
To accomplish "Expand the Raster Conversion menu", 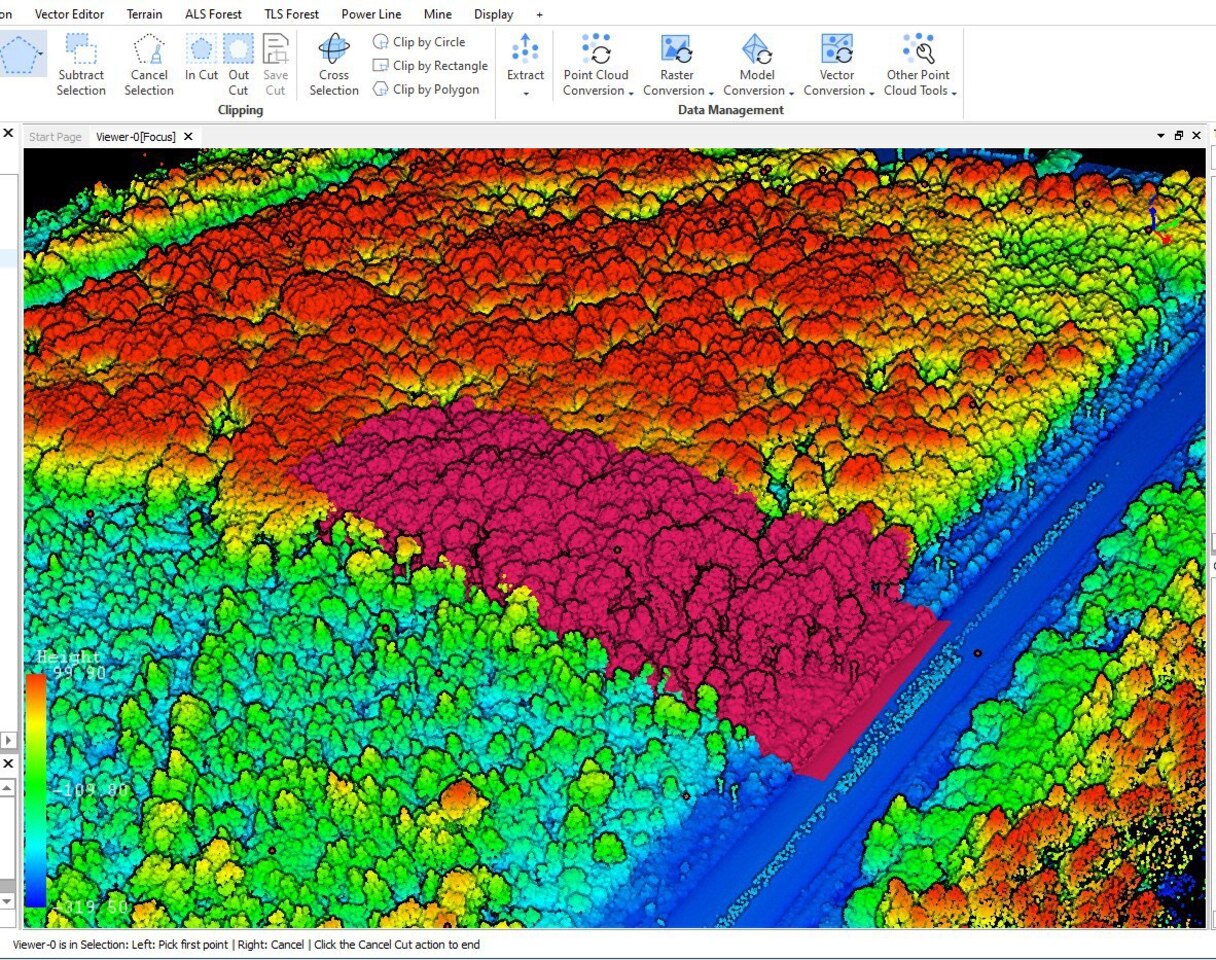I will tap(677, 66).
